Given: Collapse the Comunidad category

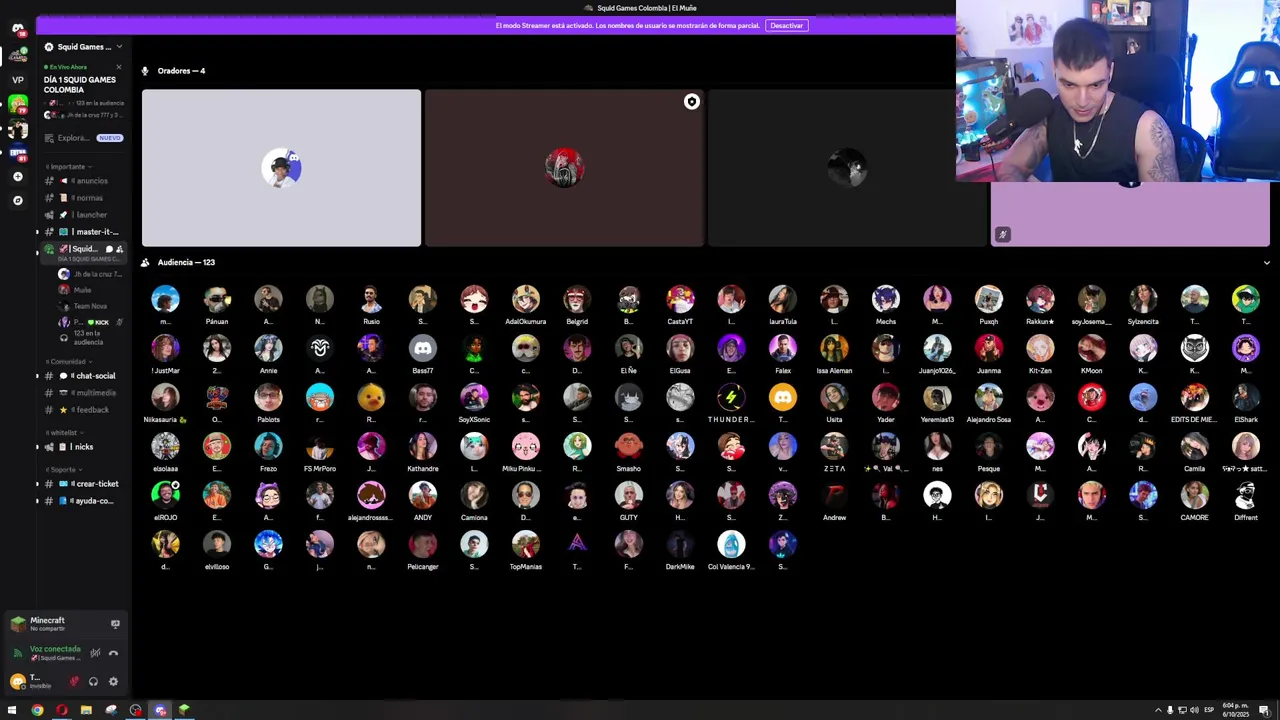Looking at the screenshot, I should (68, 362).
